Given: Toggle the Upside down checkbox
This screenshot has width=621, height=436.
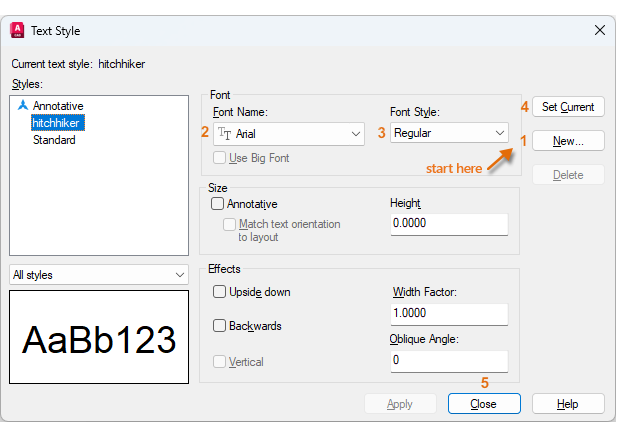Looking at the screenshot, I should coord(219,292).
